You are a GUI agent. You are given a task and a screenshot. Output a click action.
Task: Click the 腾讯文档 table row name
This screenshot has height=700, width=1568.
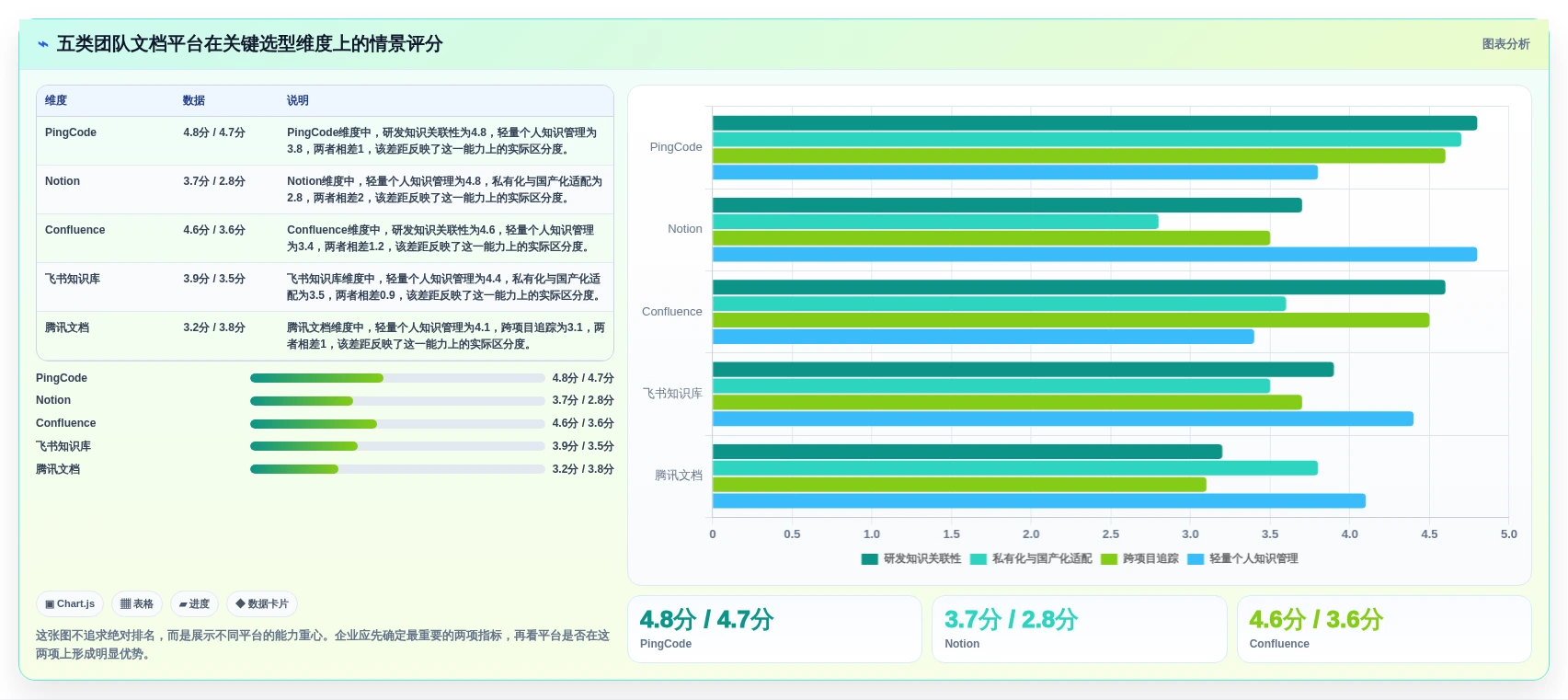click(67, 327)
